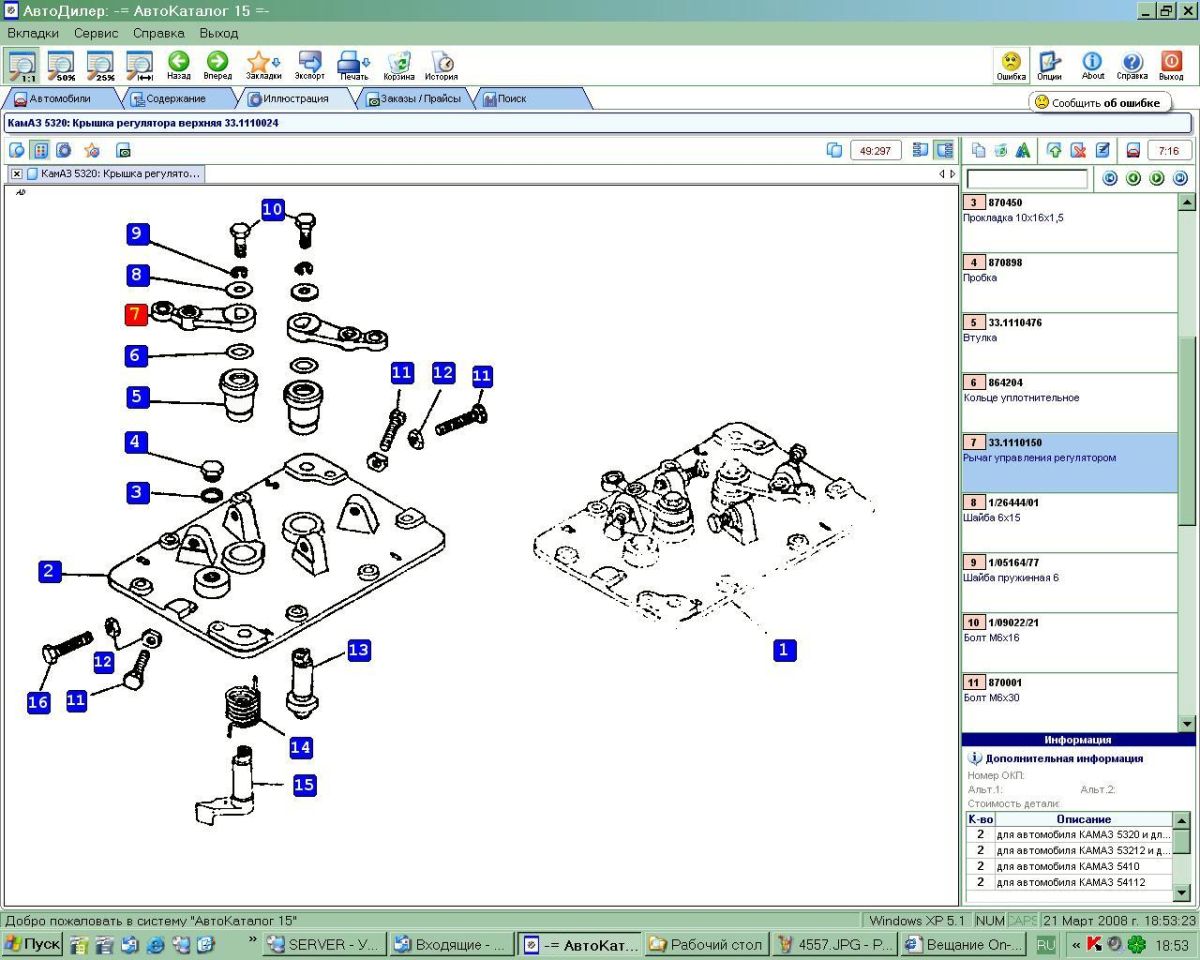This screenshot has height=960, width=1200.
Task: Go to next part with green arrow
Action: (x=1157, y=179)
